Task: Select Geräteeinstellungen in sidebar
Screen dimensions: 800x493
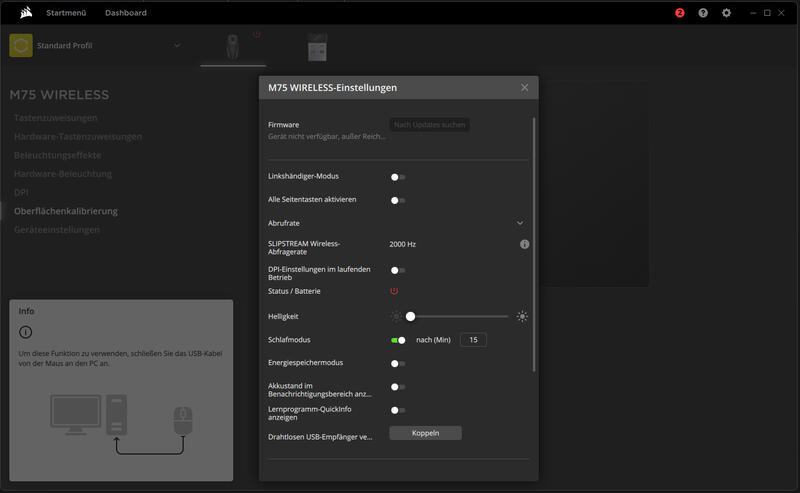Action: click(57, 230)
